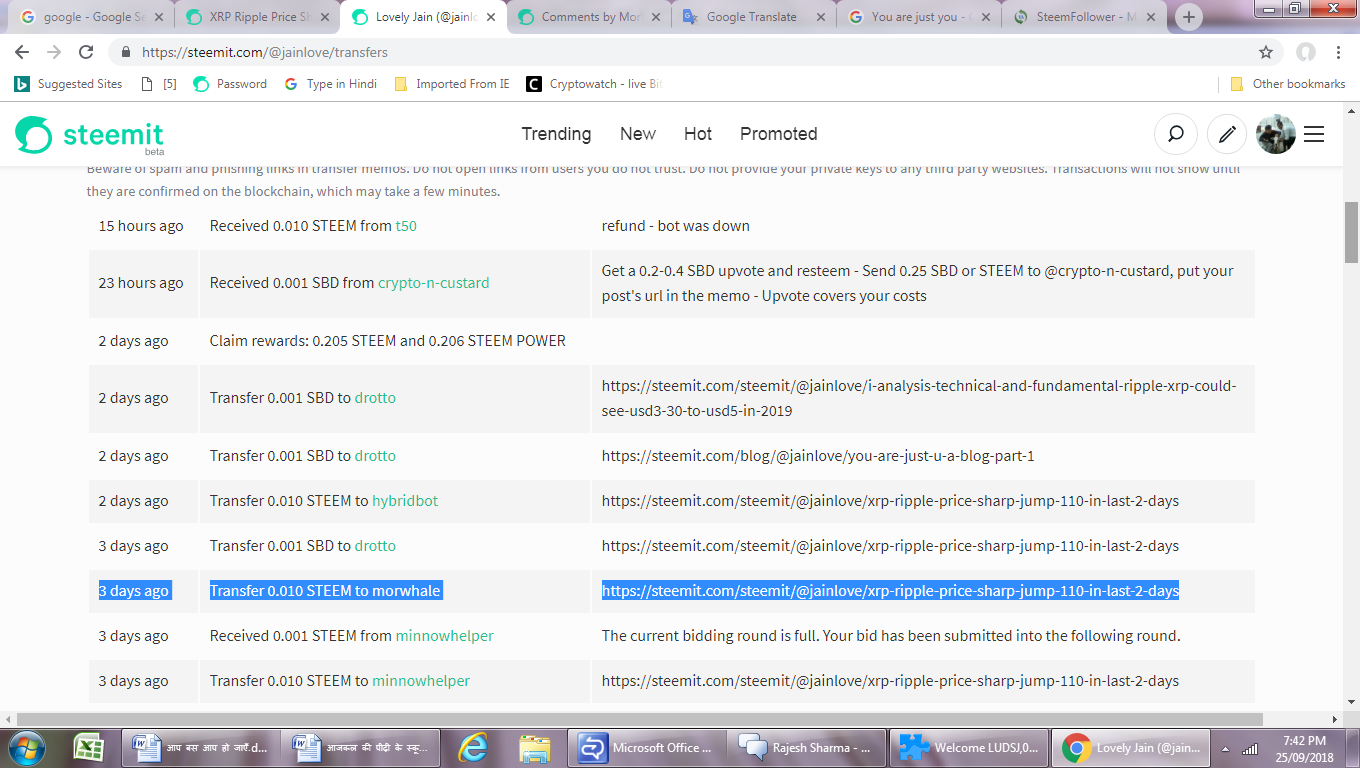
Task: Open the New posts section
Action: click(x=638, y=134)
